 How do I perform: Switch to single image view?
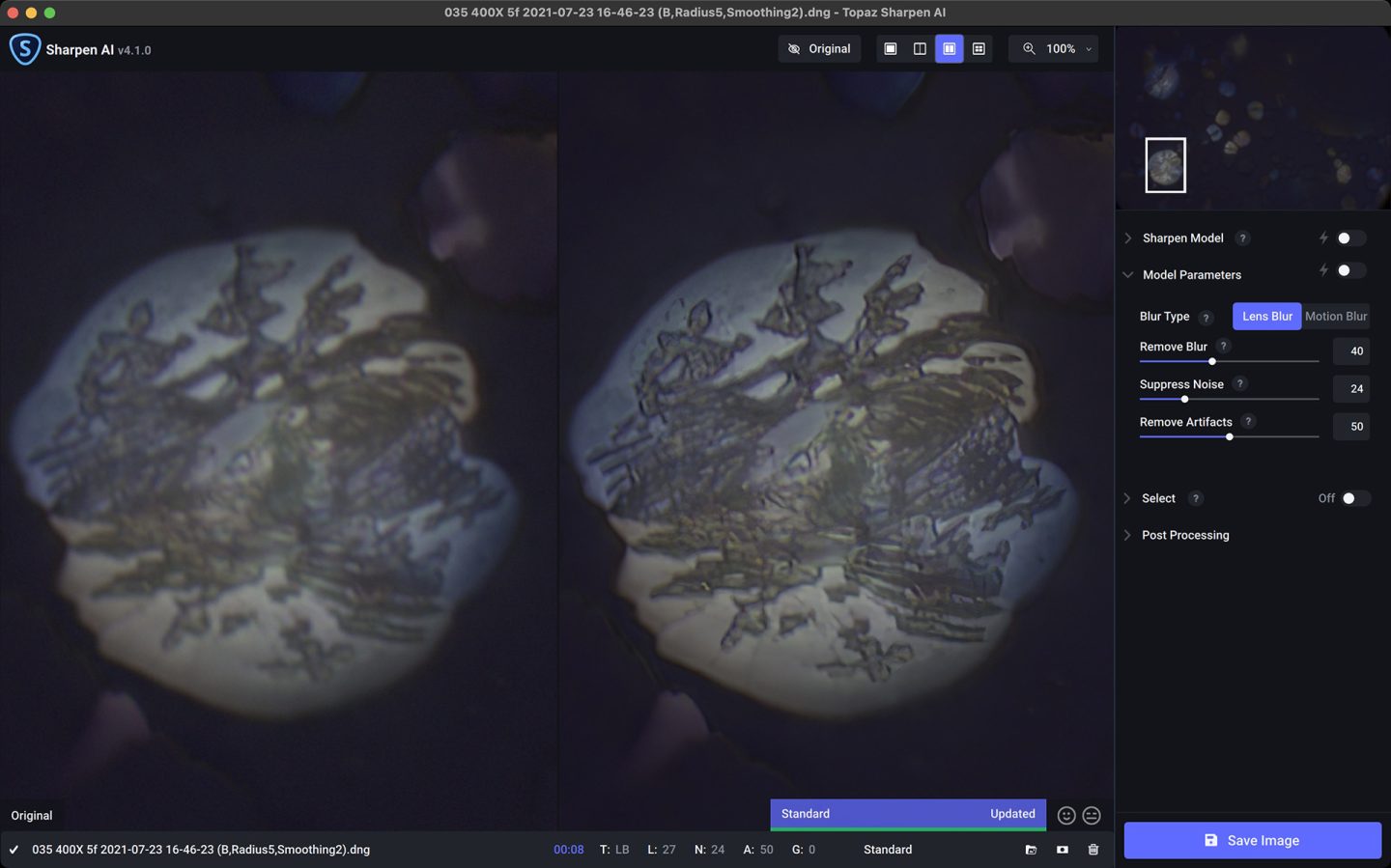(891, 48)
